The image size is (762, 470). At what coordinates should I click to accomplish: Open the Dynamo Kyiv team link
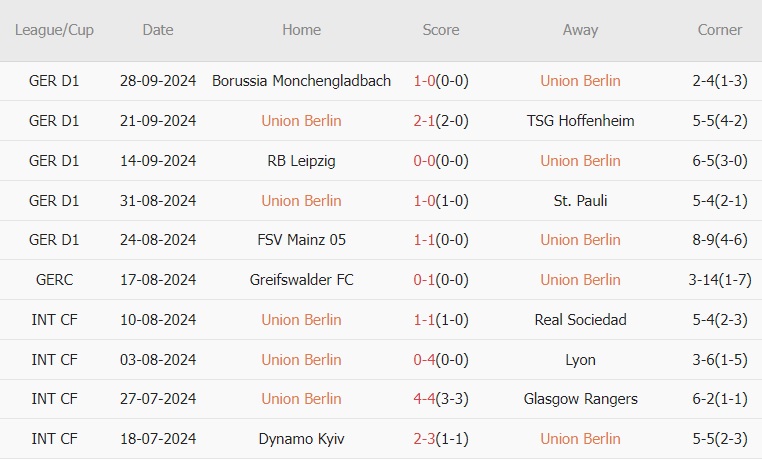coord(301,439)
